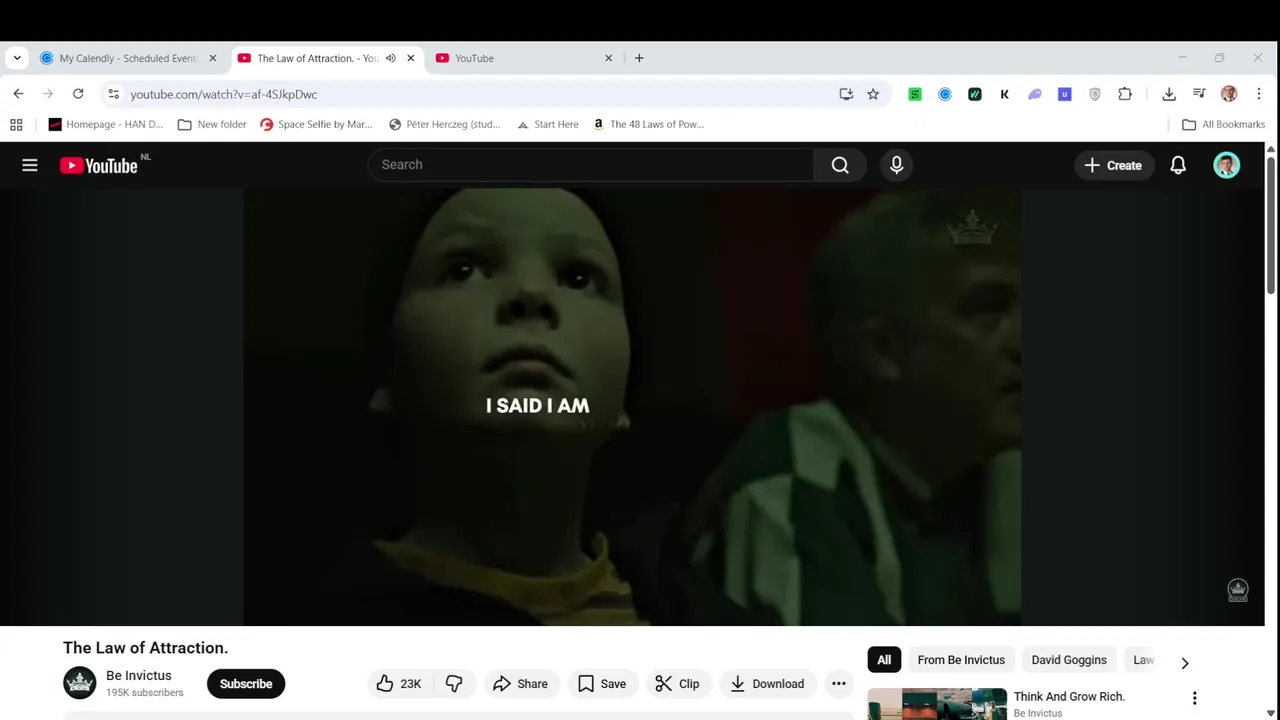Image resolution: width=1280 pixels, height=720 pixels.
Task: Select the From Be Invictus chip
Action: click(x=961, y=660)
